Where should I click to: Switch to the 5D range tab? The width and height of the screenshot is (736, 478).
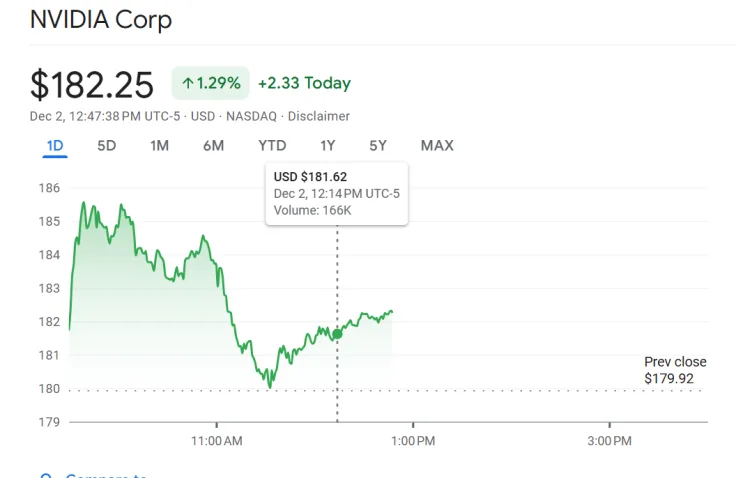coord(106,146)
